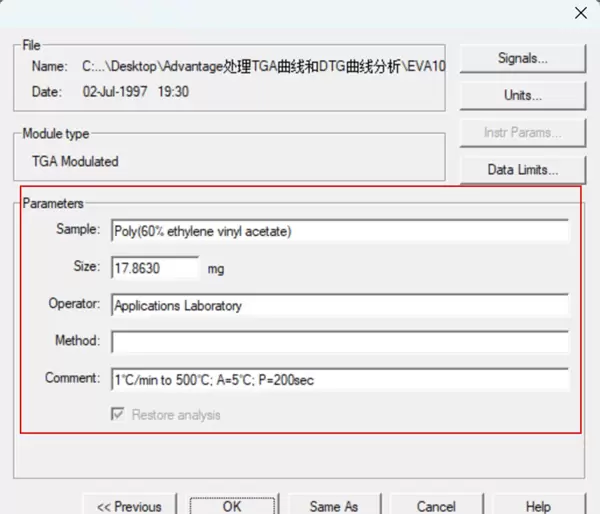Toggle the Restore analysis checkbox
Screen dimensions: 600x514
(119, 415)
